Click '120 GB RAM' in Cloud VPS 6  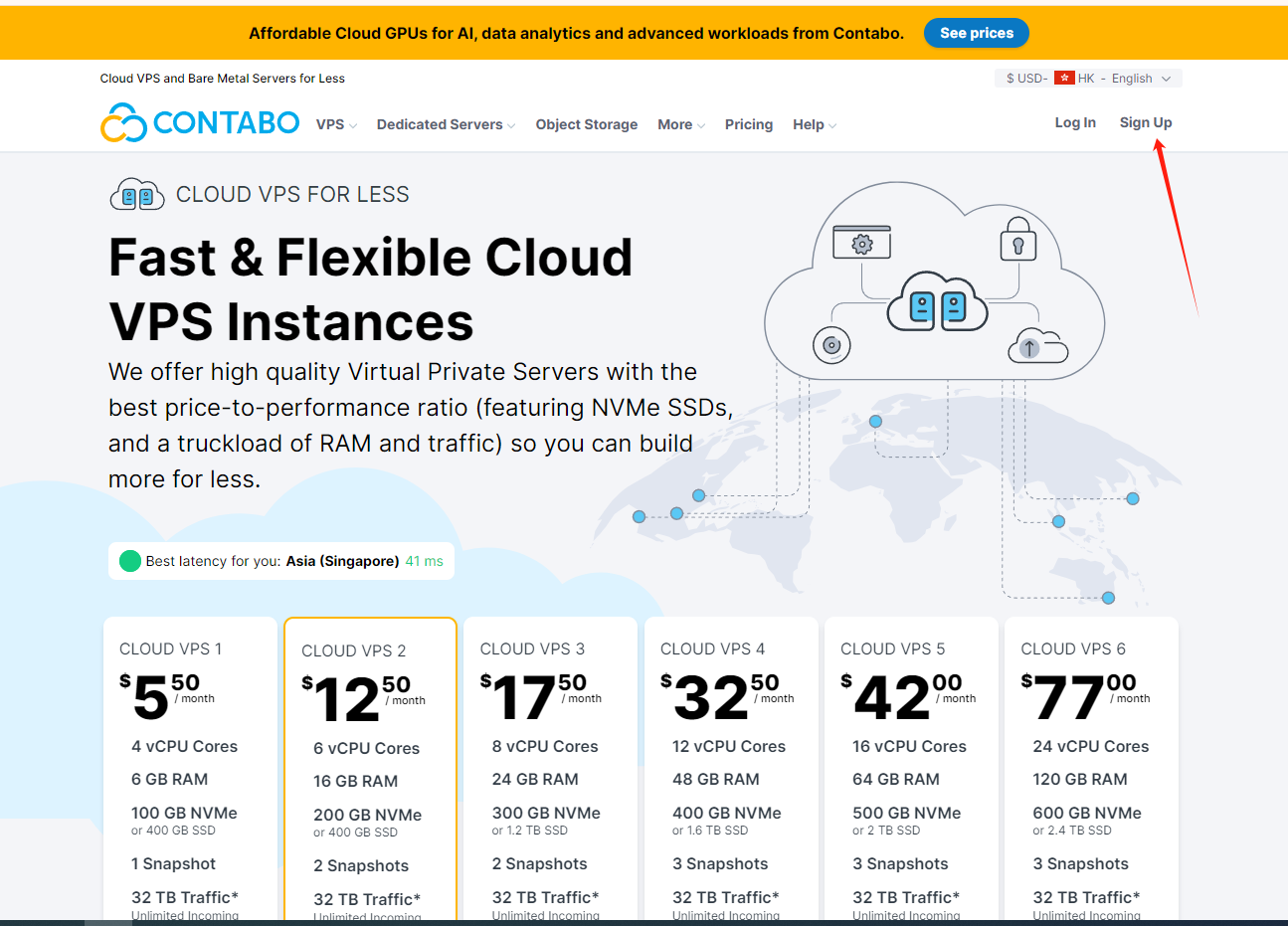pyautogui.click(x=1080, y=780)
